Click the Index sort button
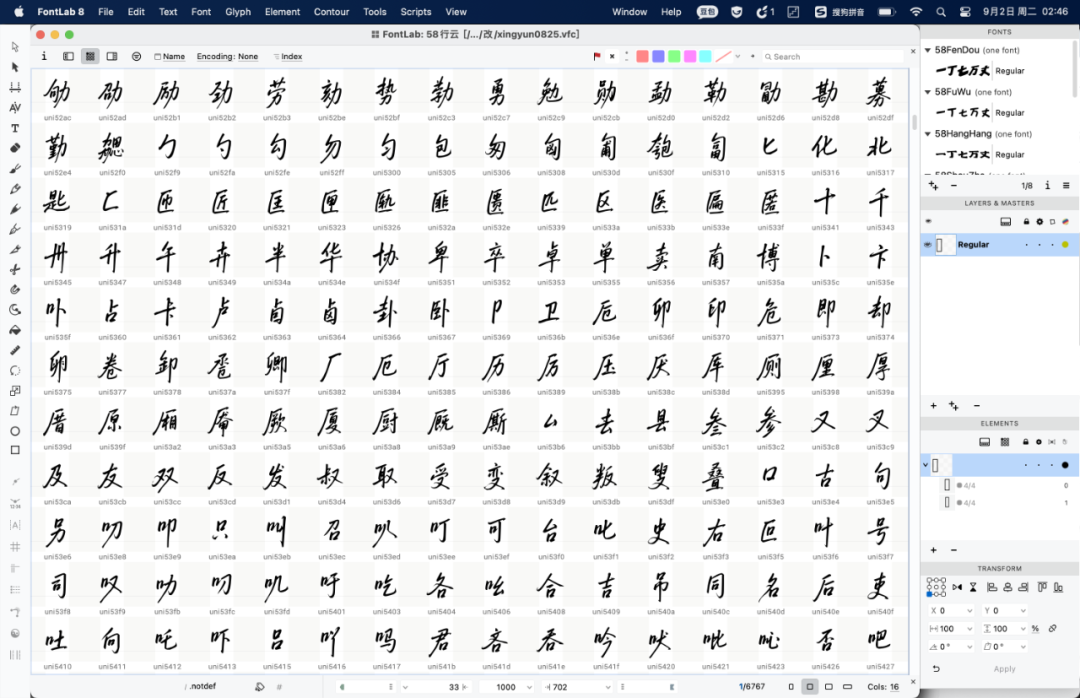The image size is (1080, 698). (287, 57)
